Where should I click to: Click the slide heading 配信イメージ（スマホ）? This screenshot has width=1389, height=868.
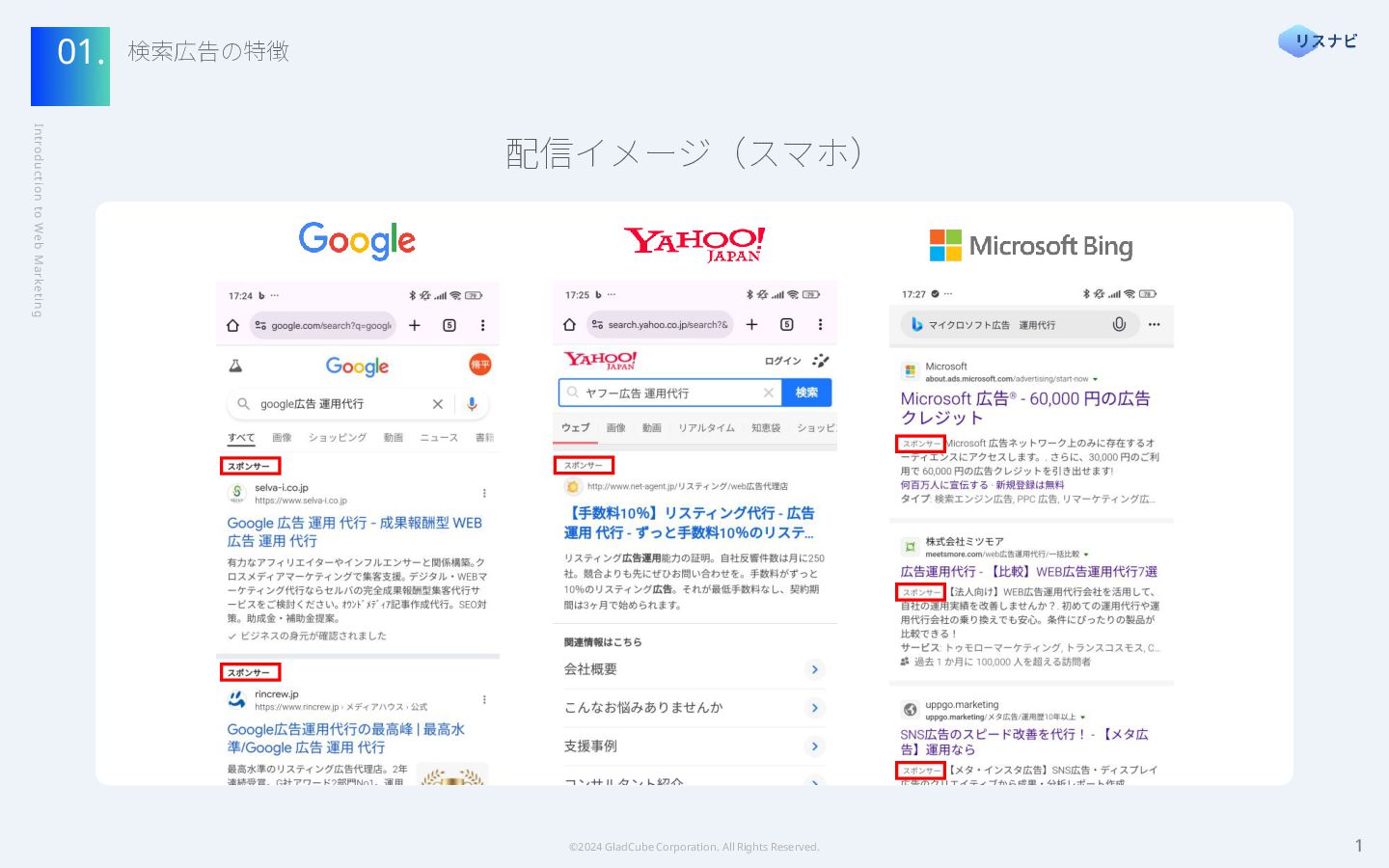tap(685, 152)
